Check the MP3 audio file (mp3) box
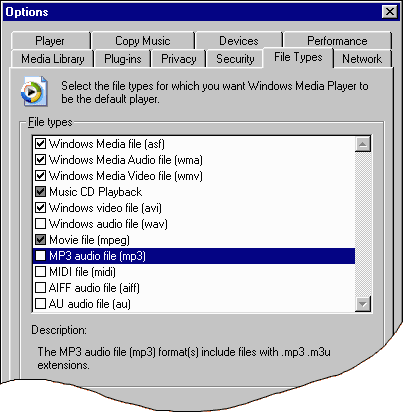Image resolution: width=403 pixels, height=412 pixels. tap(40, 256)
